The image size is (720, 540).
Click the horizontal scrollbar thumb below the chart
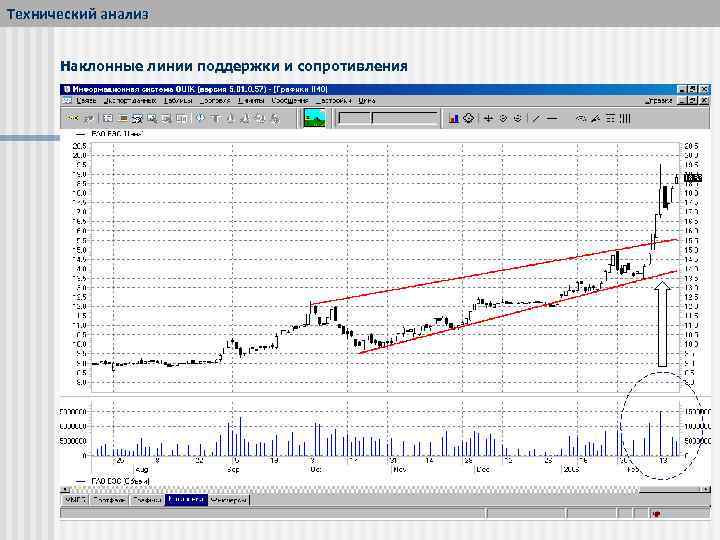click(670, 489)
